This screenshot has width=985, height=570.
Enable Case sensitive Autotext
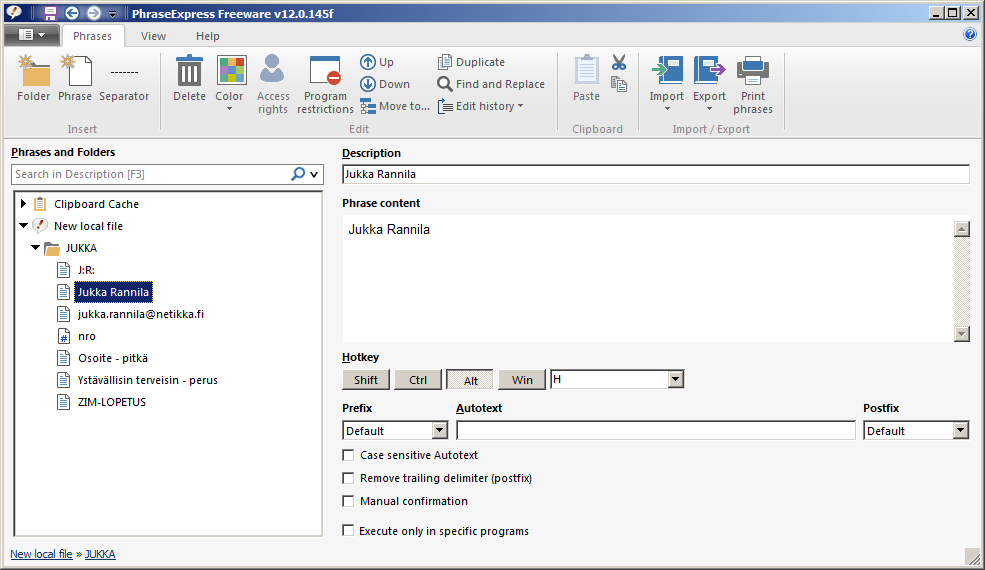pyautogui.click(x=348, y=455)
